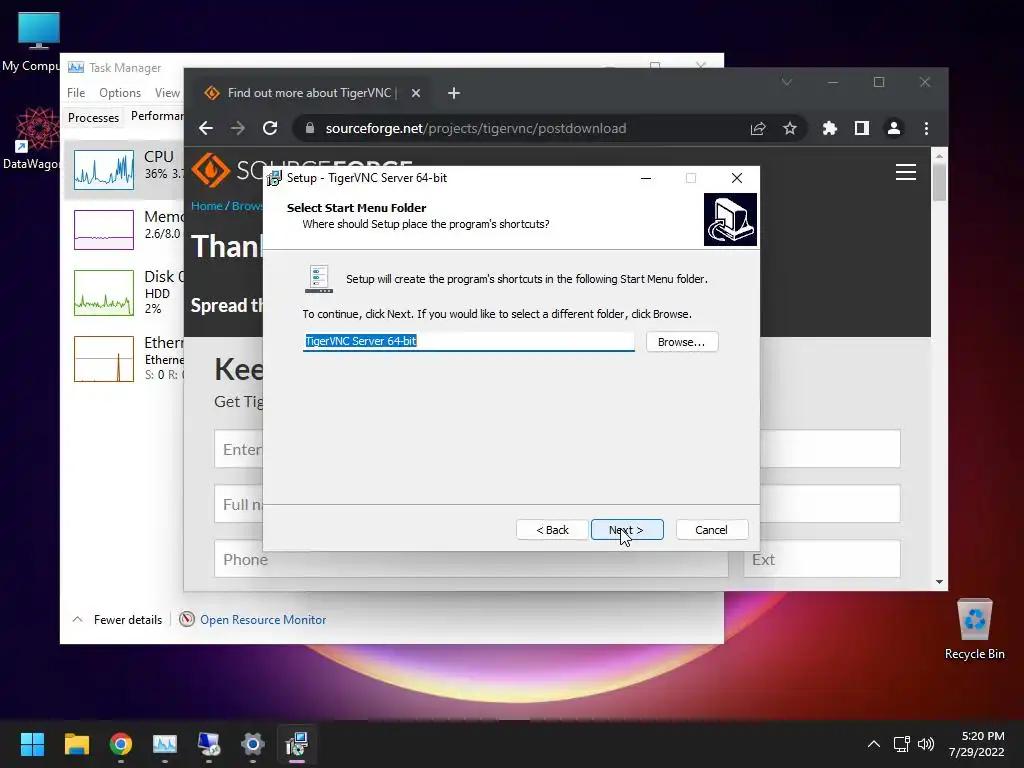
Task: Open SourceForge hamburger menu
Action: [906, 172]
